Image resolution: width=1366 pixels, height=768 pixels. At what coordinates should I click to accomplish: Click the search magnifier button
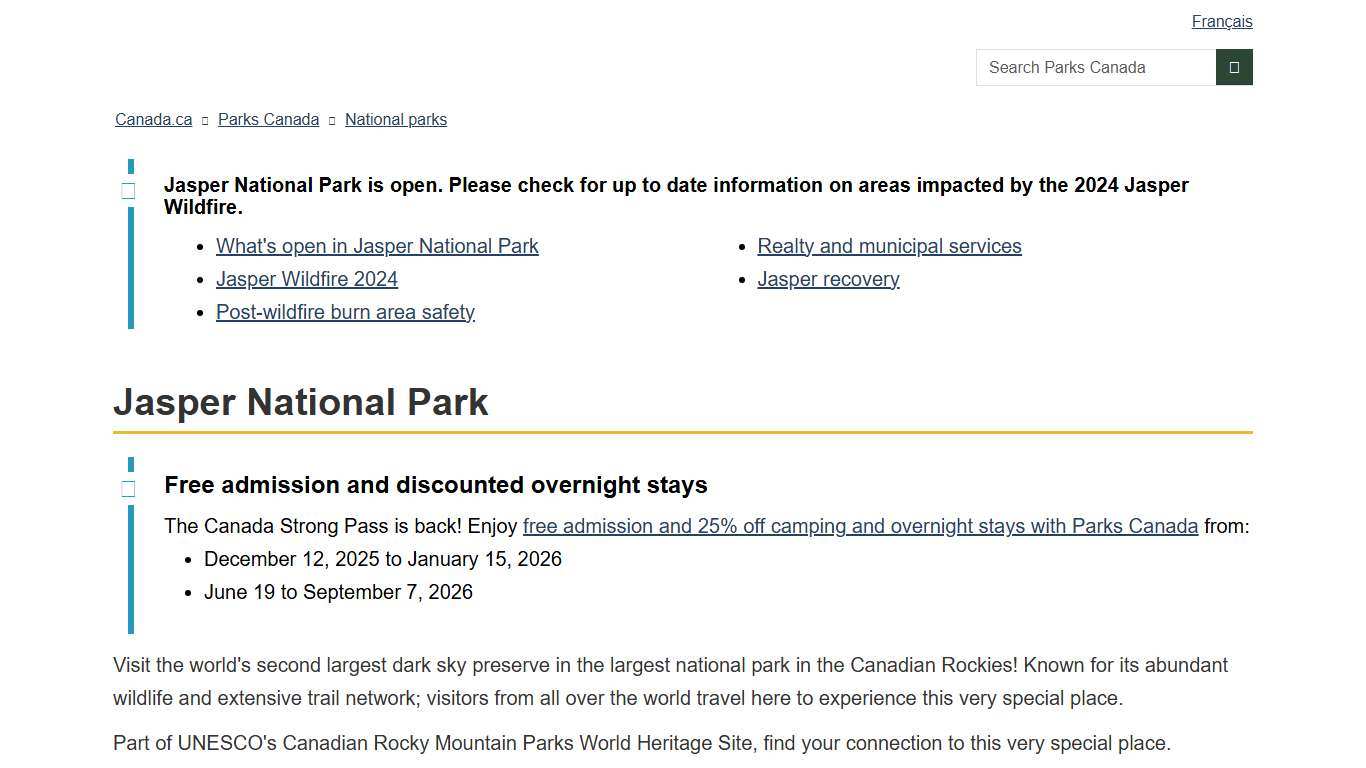pyautogui.click(x=1234, y=67)
